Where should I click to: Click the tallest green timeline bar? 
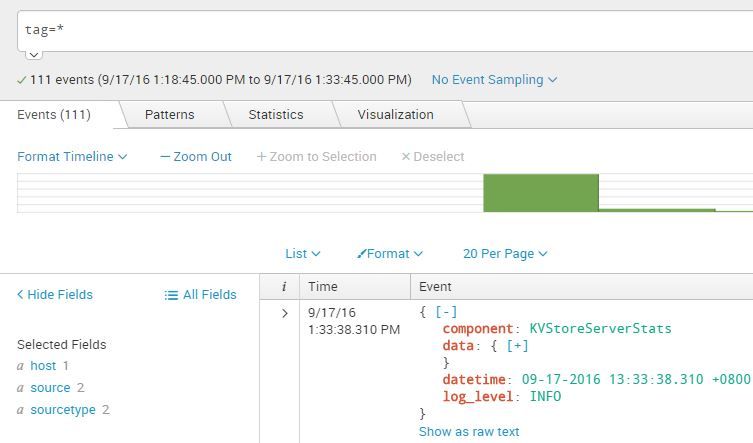point(540,192)
